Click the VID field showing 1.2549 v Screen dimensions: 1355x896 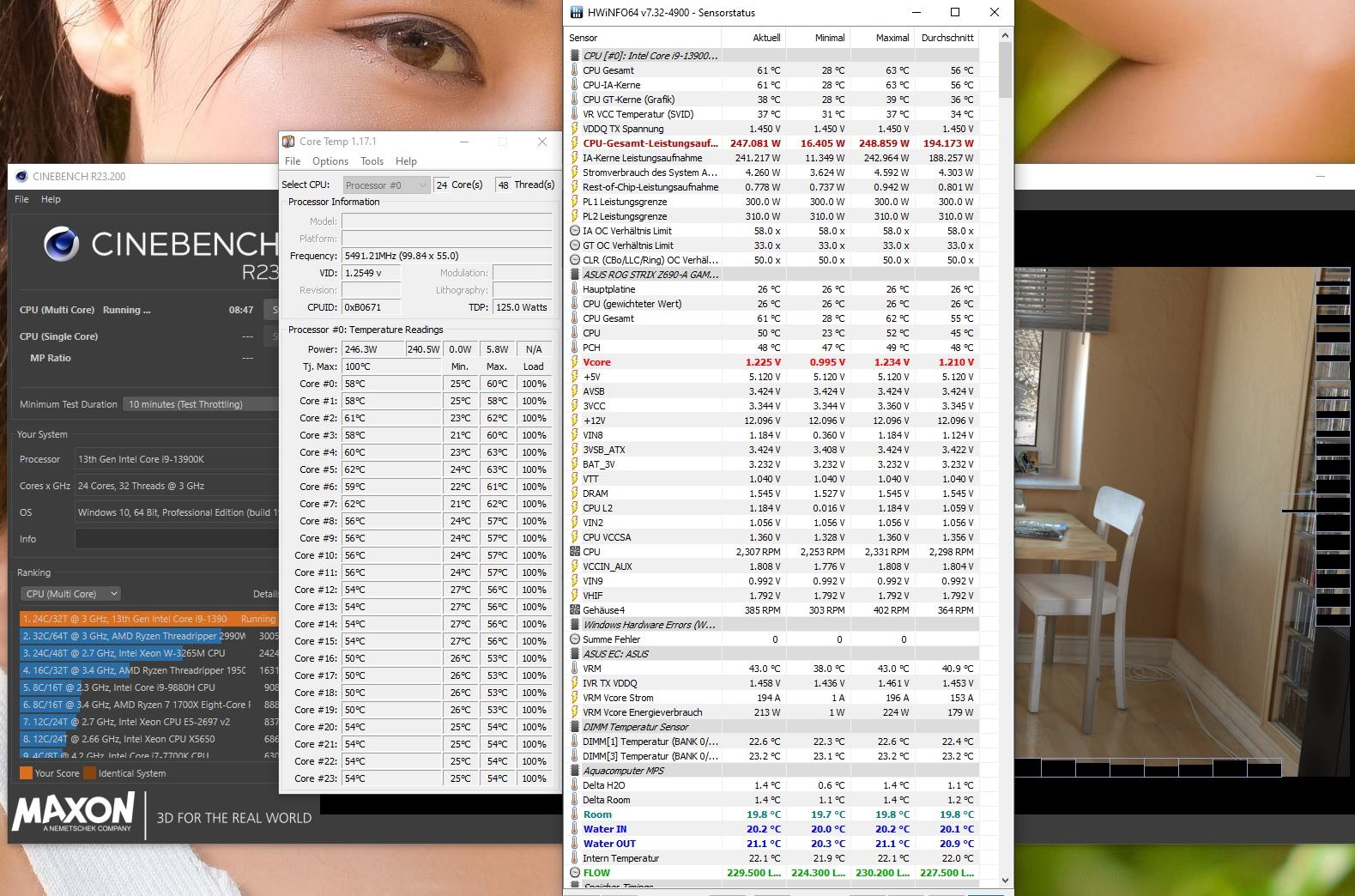tap(372, 273)
